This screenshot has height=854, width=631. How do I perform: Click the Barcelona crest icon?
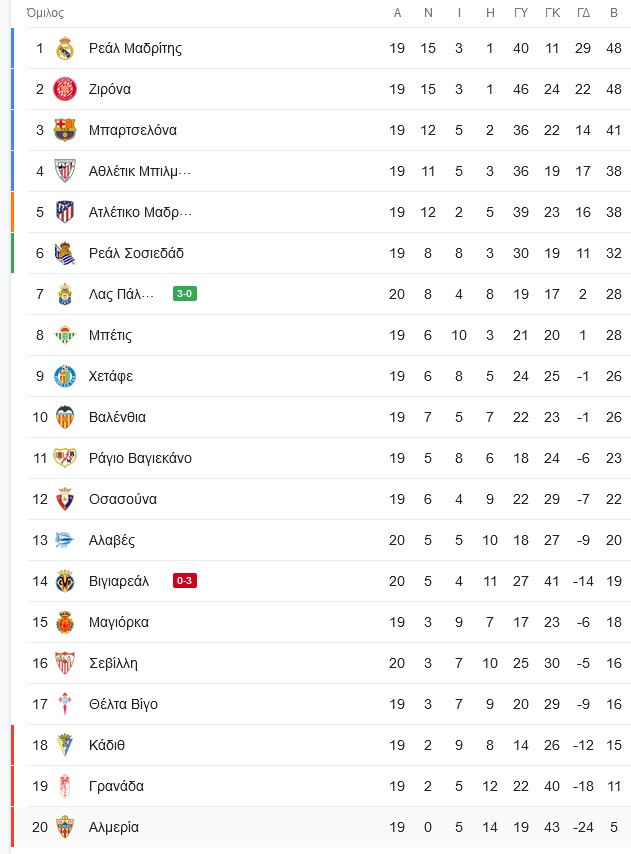pos(65,130)
